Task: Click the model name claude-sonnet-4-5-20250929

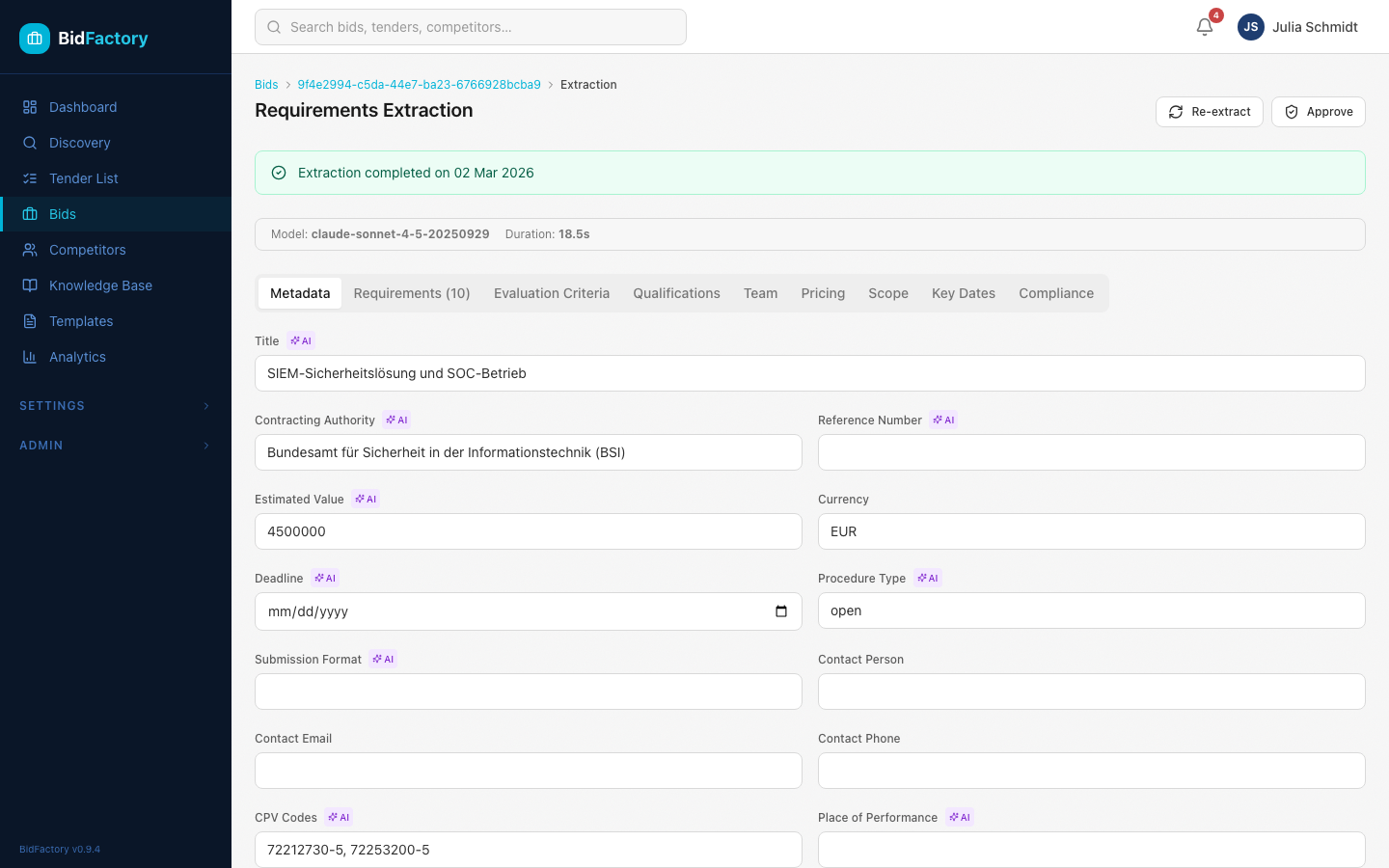Action: click(400, 234)
